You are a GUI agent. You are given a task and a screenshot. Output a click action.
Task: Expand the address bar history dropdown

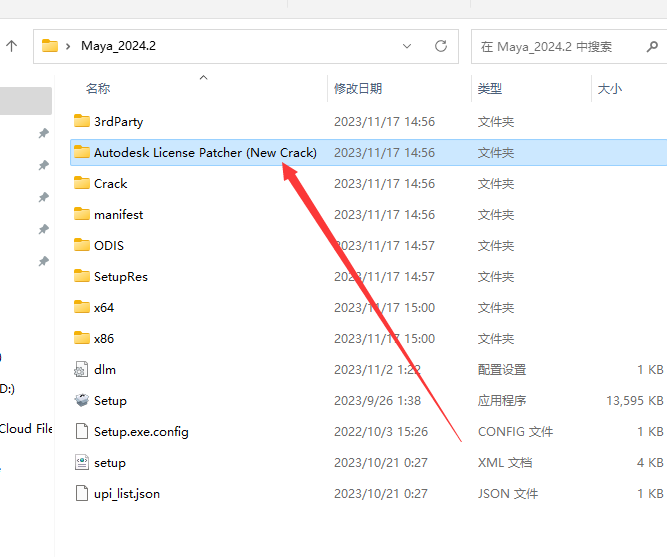pyautogui.click(x=407, y=46)
